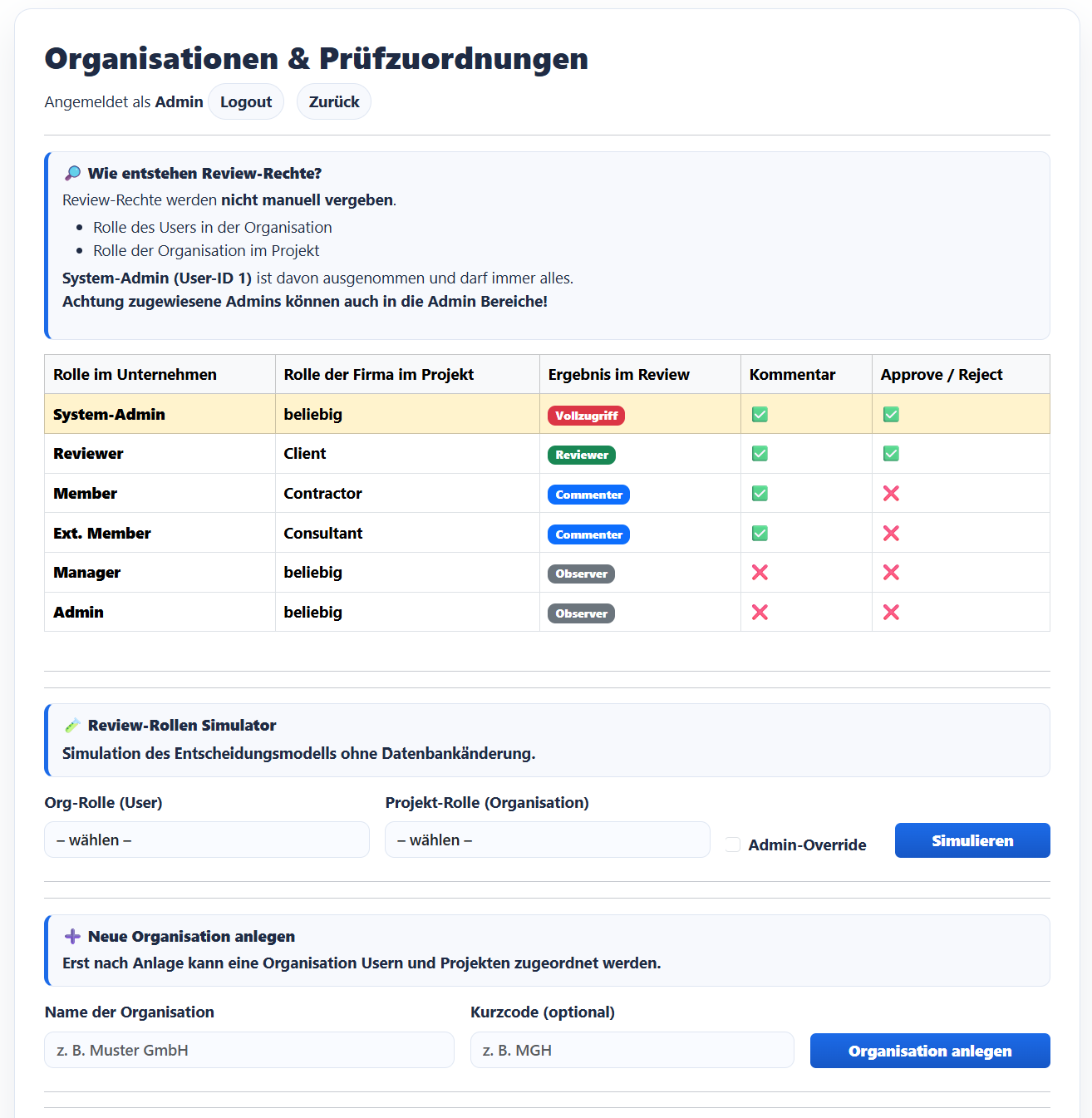Viewport: 1092px width, 1118px height.
Task: Enable the Admin-Override checkbox
Action: coord(733,845)
